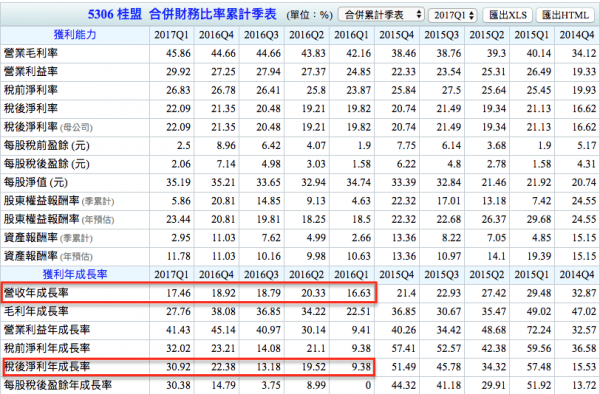600x394 pixels.
Task: Click the 獲利年成長率 section header
Action: click(x=75, y=274)
